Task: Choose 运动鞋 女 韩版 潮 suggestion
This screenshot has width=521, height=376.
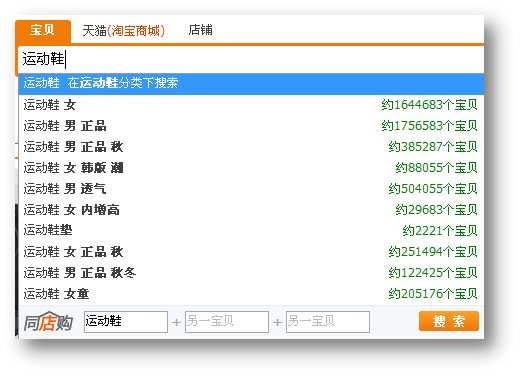Action: coord(251,168)
